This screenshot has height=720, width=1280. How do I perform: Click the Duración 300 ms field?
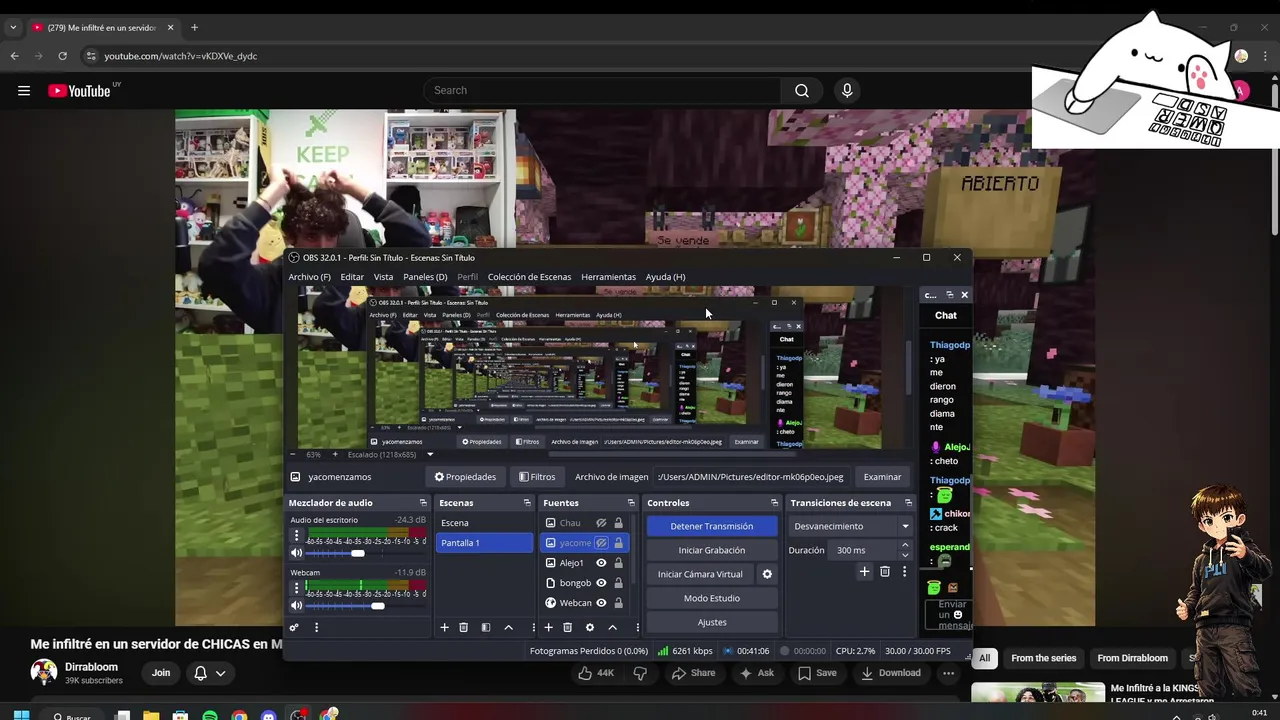pyautogui.click(x=863, y=550)
